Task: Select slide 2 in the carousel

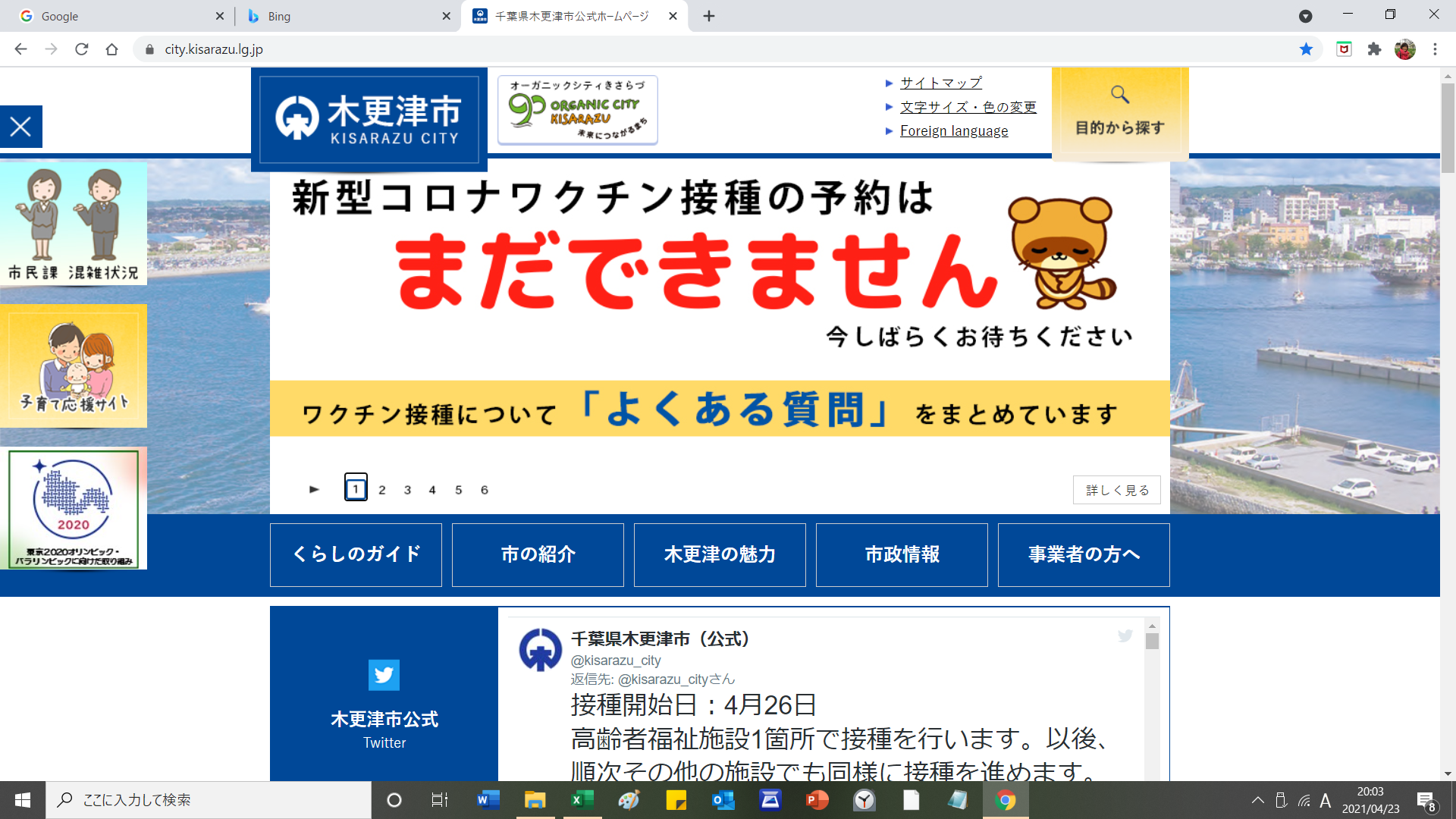Action: [382, 490]
